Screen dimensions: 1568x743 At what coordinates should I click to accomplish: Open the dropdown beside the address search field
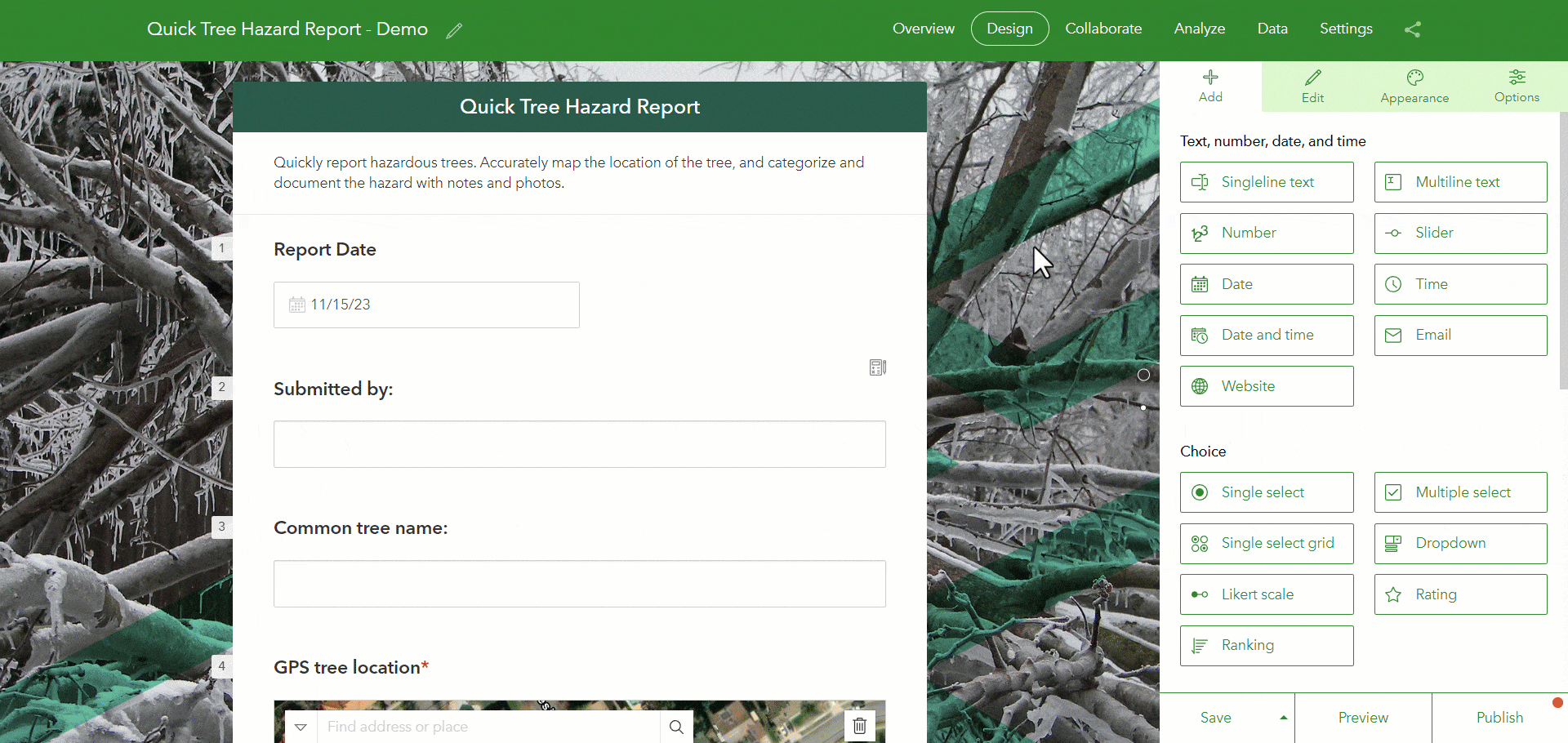pos(300,726)
